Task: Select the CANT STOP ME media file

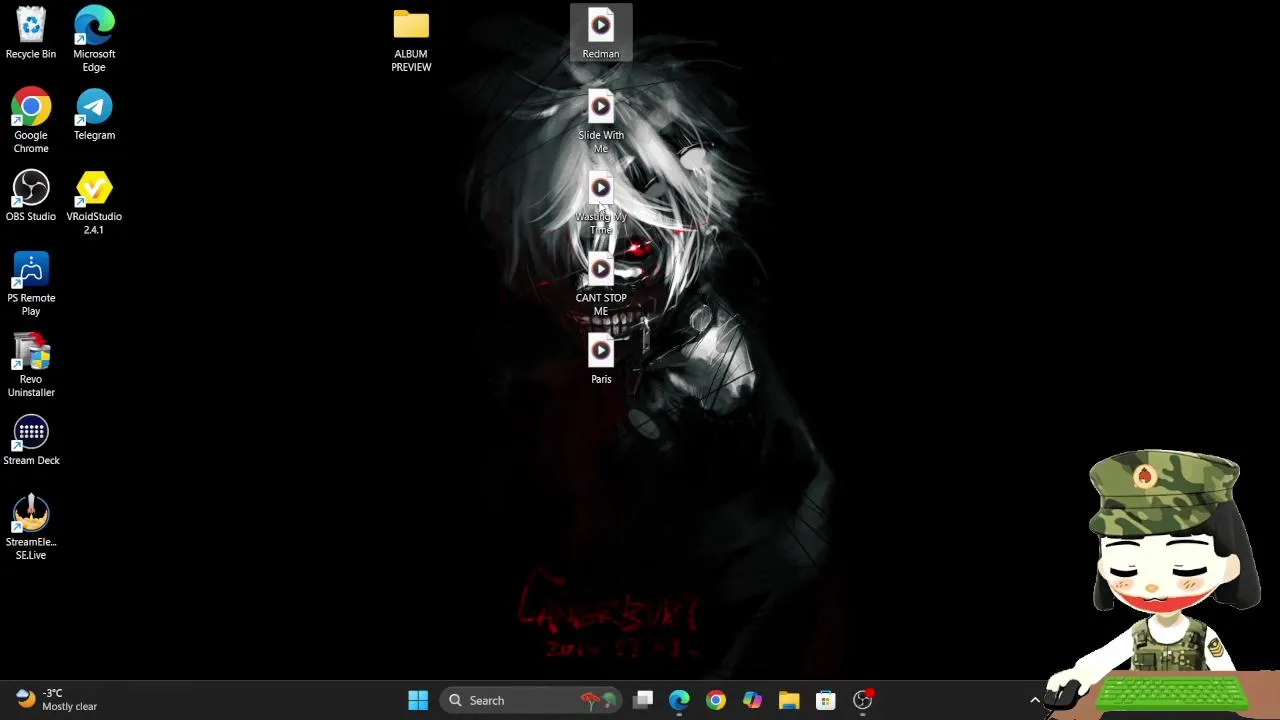Action: (x=601, y=284)
